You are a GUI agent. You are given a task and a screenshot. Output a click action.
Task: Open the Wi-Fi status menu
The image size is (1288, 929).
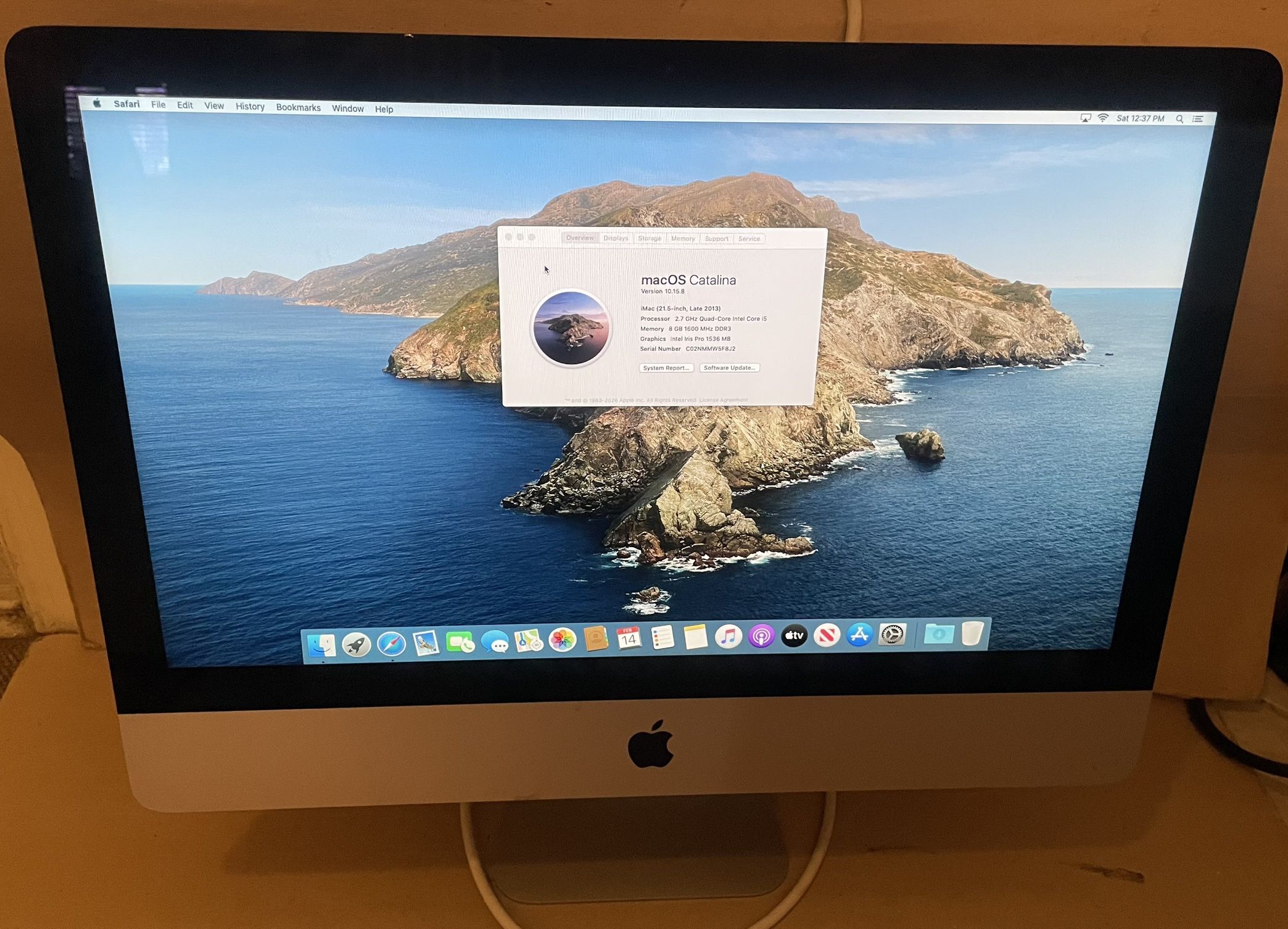point(1103,118)
